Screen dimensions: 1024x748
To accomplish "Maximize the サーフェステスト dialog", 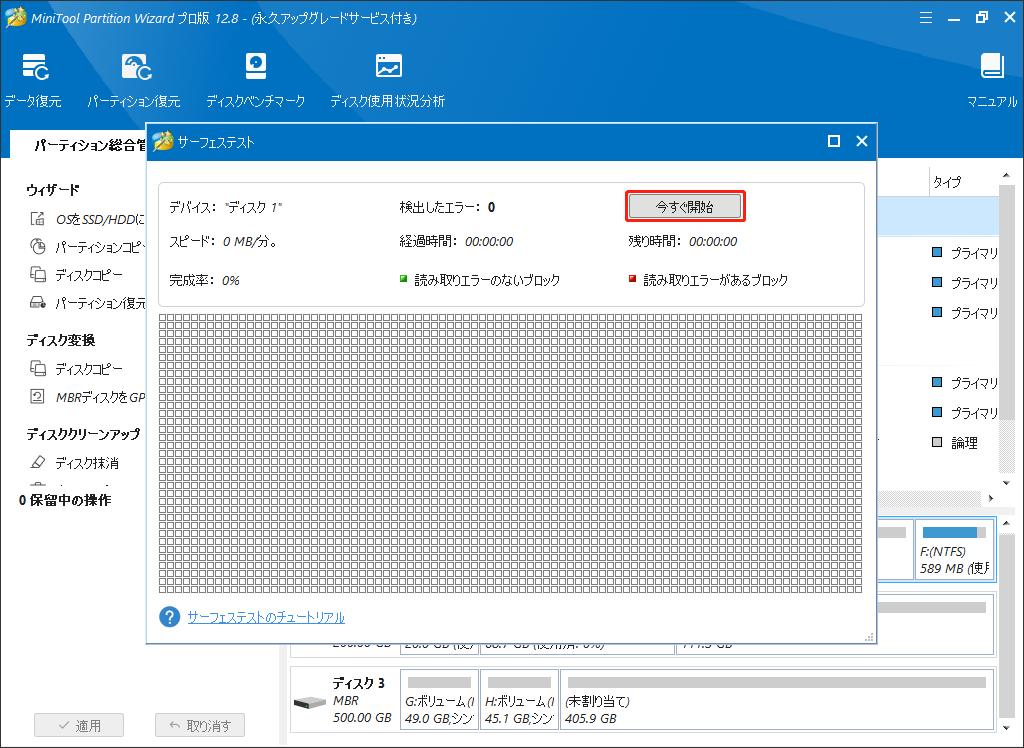I will pyautogui.click(x=833, y=141).
